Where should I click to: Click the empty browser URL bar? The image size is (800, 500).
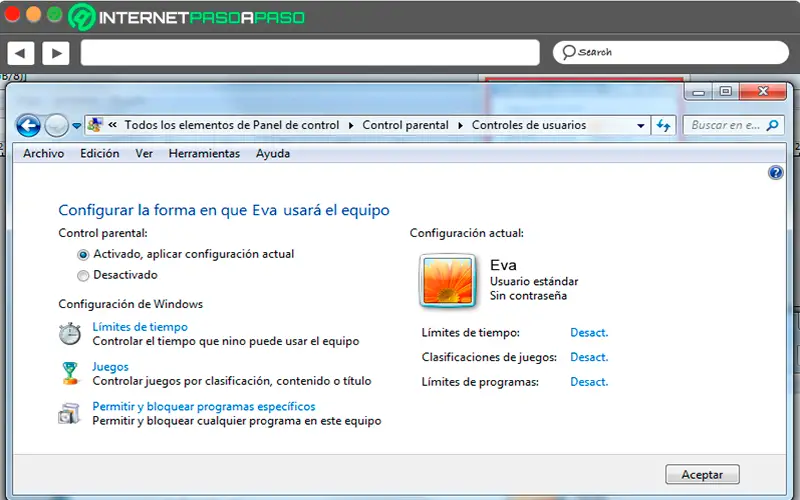310,53
